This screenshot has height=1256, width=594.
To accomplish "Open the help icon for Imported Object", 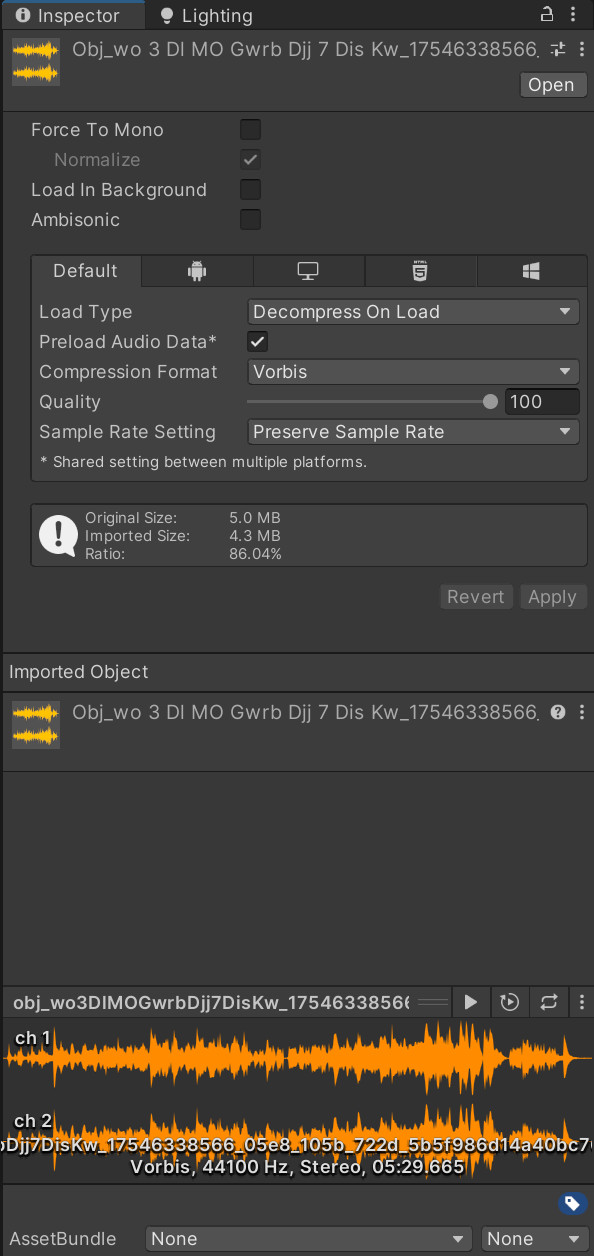I will pyautogui.click(x=558, y=712).
